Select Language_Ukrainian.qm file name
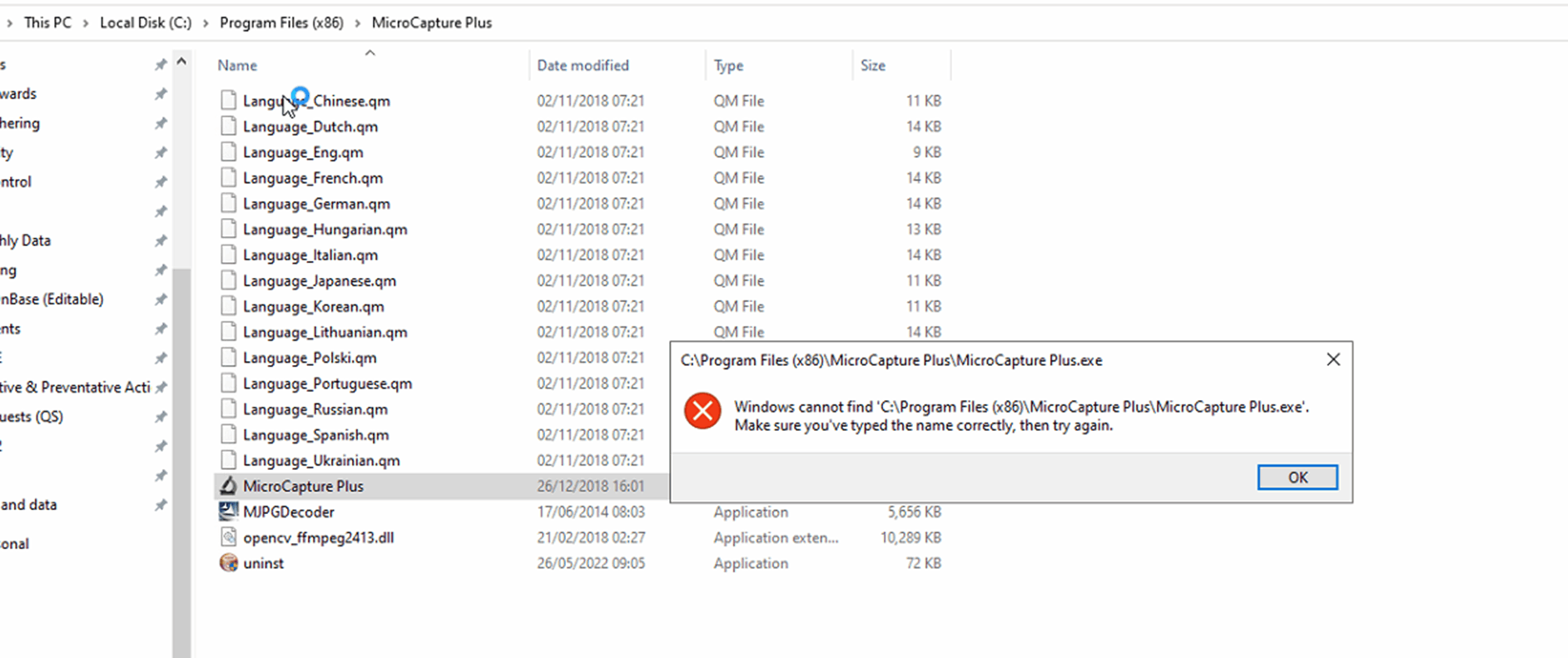Image resolution: width=1568 pixels, height=658 pixels. (321, 461)
